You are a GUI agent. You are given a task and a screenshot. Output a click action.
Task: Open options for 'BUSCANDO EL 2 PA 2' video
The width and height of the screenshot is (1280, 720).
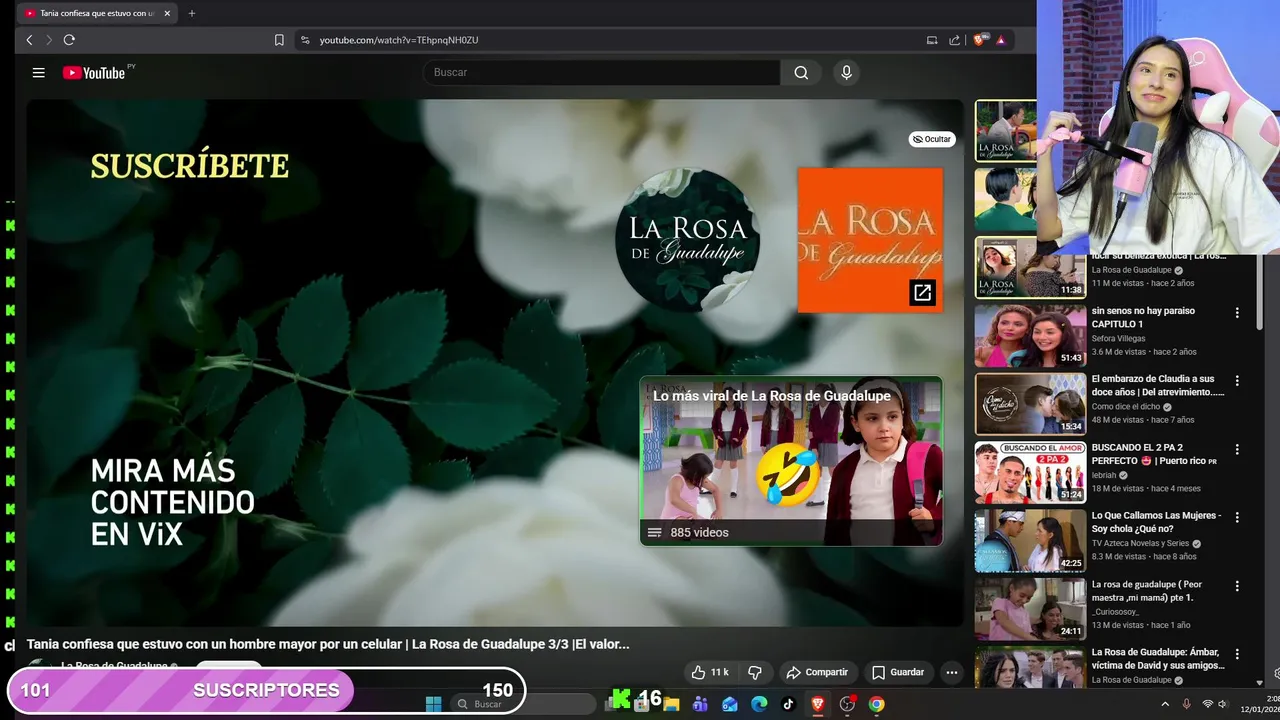(x=1237, y=449)
